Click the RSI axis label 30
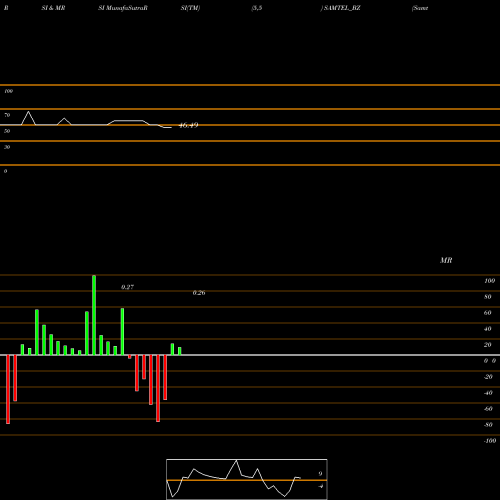500x500 pixels. click(x=7, y=147)
